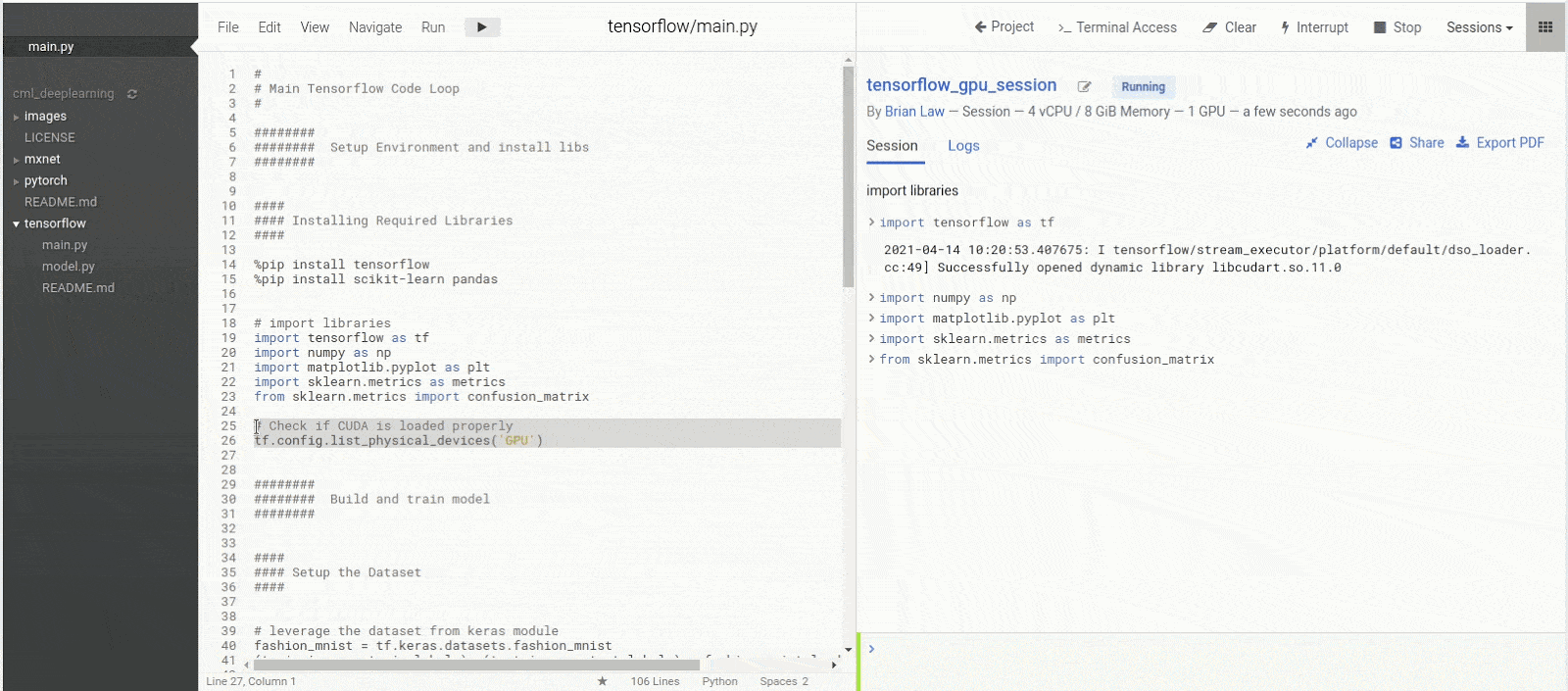Open the File menu
The width and height of the screenshot is (1568, 691).
227,27
